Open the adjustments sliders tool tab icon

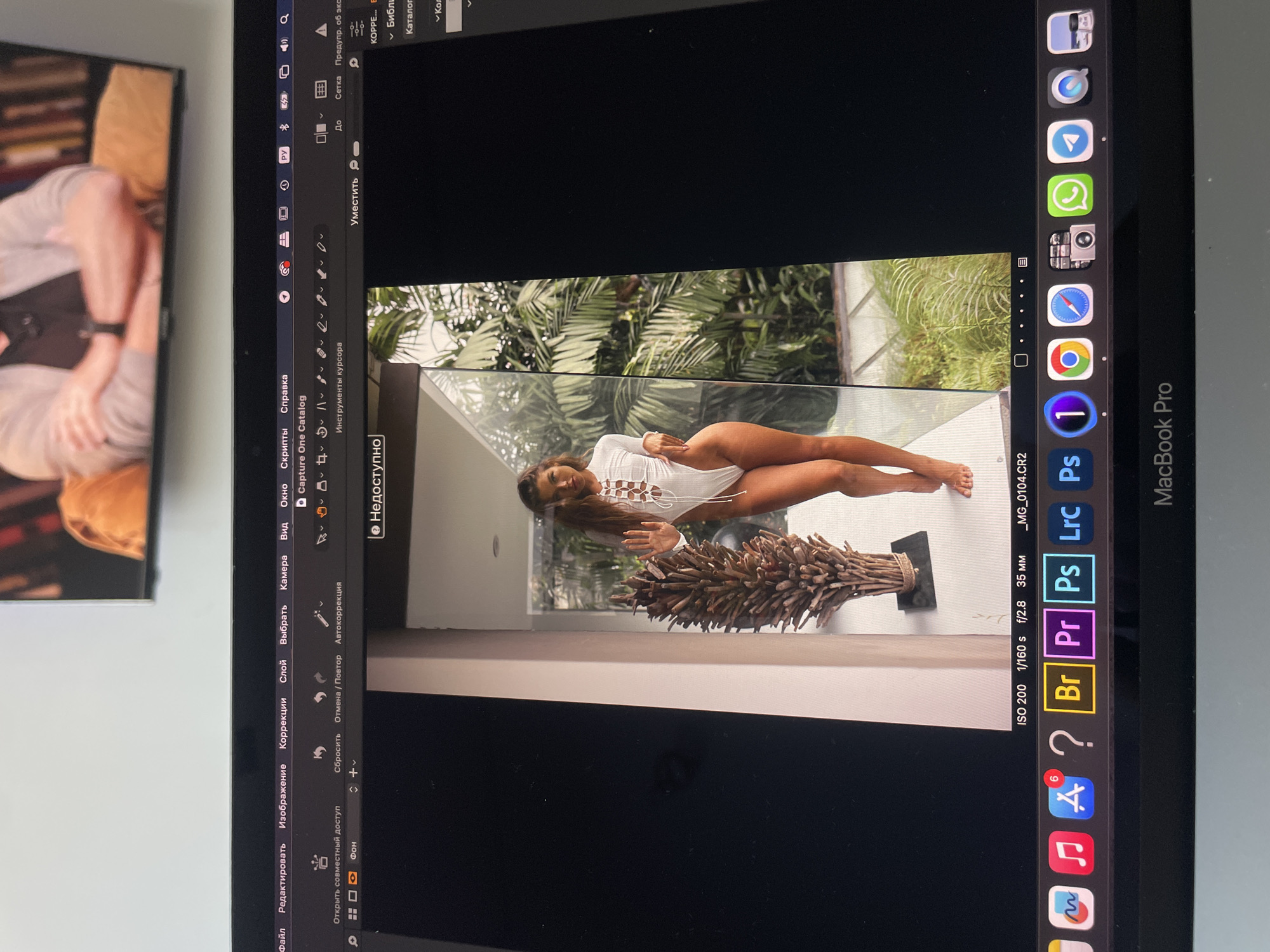tap(358, 29)
